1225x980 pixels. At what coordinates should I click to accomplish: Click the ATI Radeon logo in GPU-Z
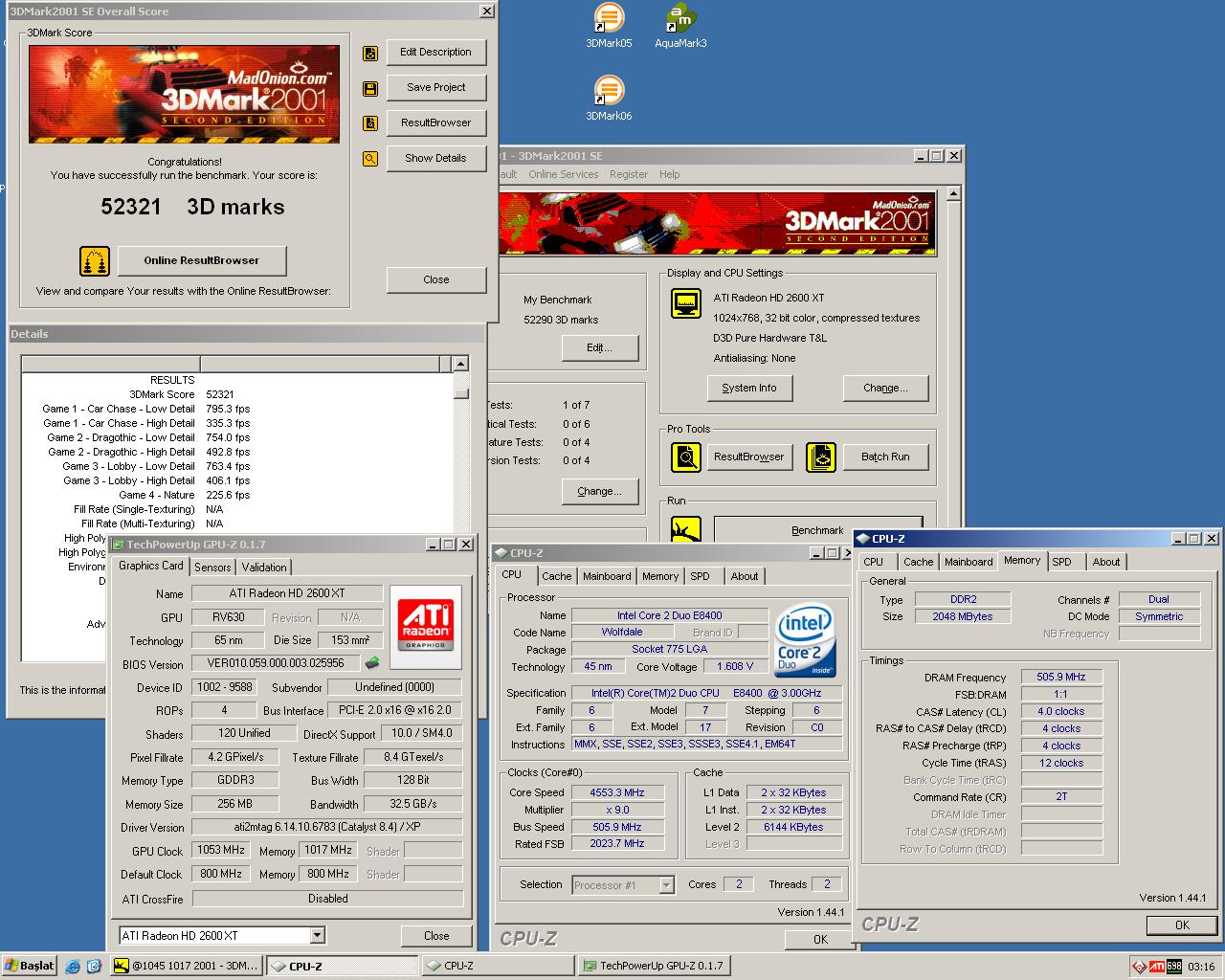pos(425,625)
